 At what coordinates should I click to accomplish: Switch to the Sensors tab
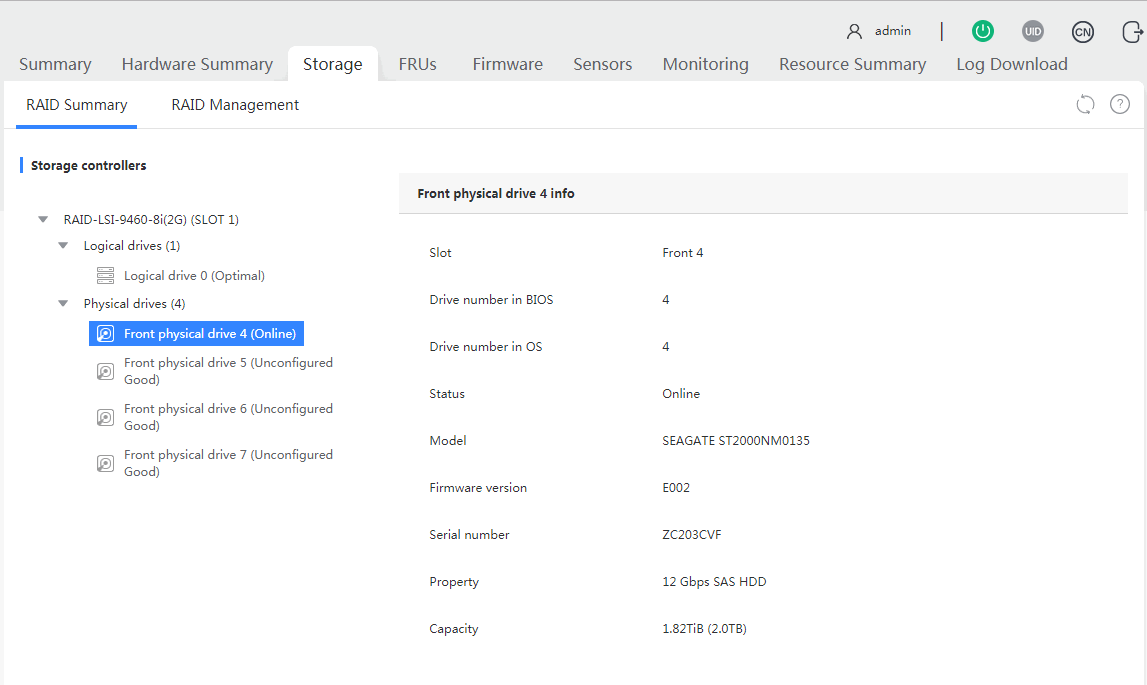pyautogui.click(x=603, y=64)
